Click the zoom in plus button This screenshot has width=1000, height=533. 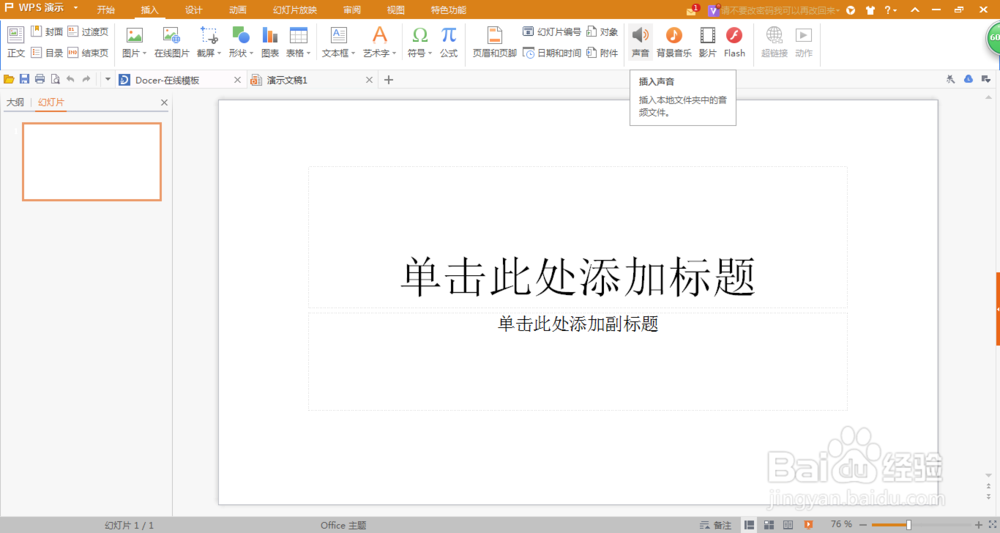coord(978,525)
